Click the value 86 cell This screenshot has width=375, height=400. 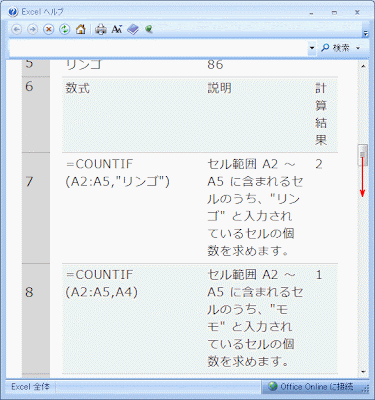click(x=215, y=64)
